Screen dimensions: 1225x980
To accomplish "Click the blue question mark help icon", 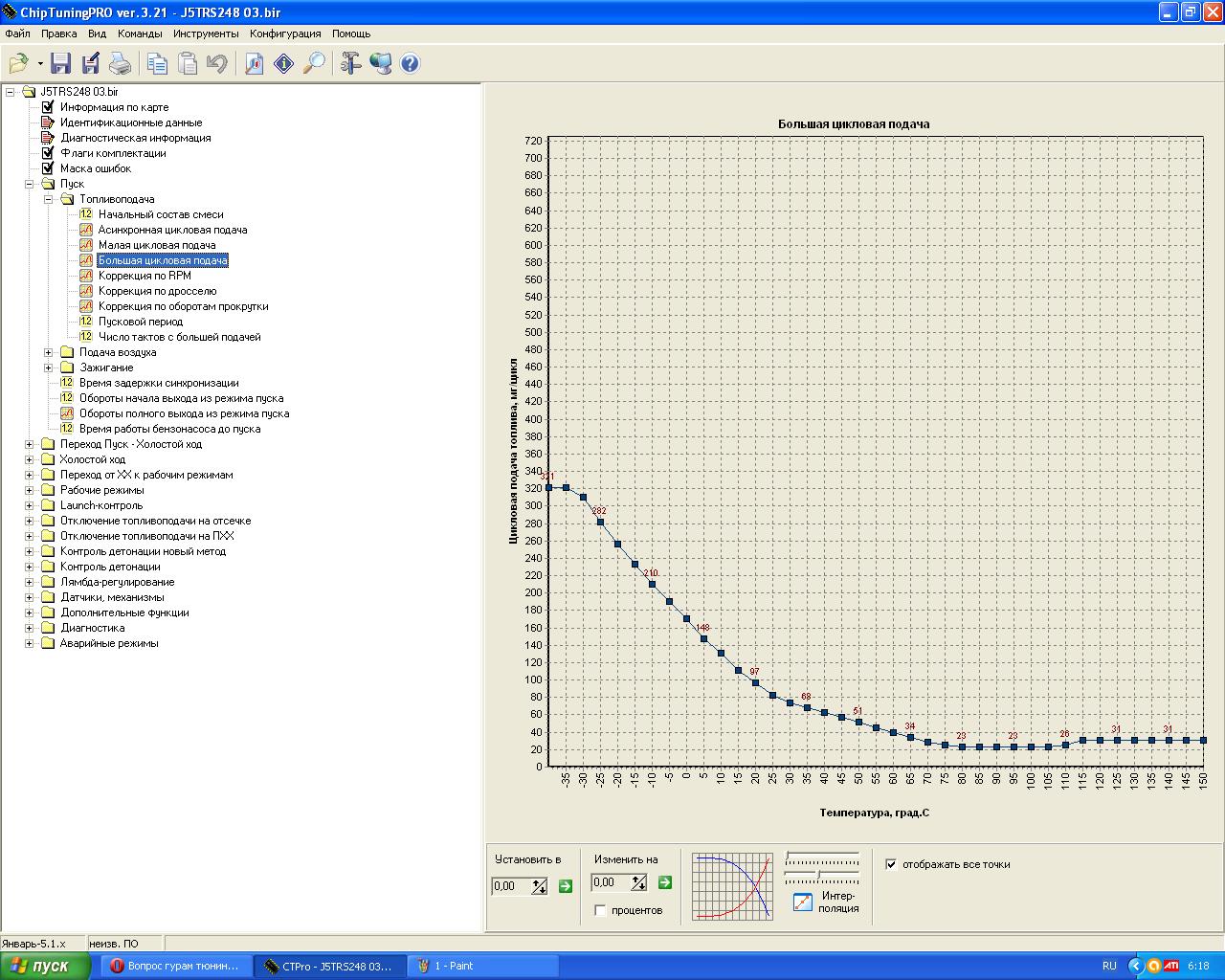I will pyautogui.click(x=411, y=64).
